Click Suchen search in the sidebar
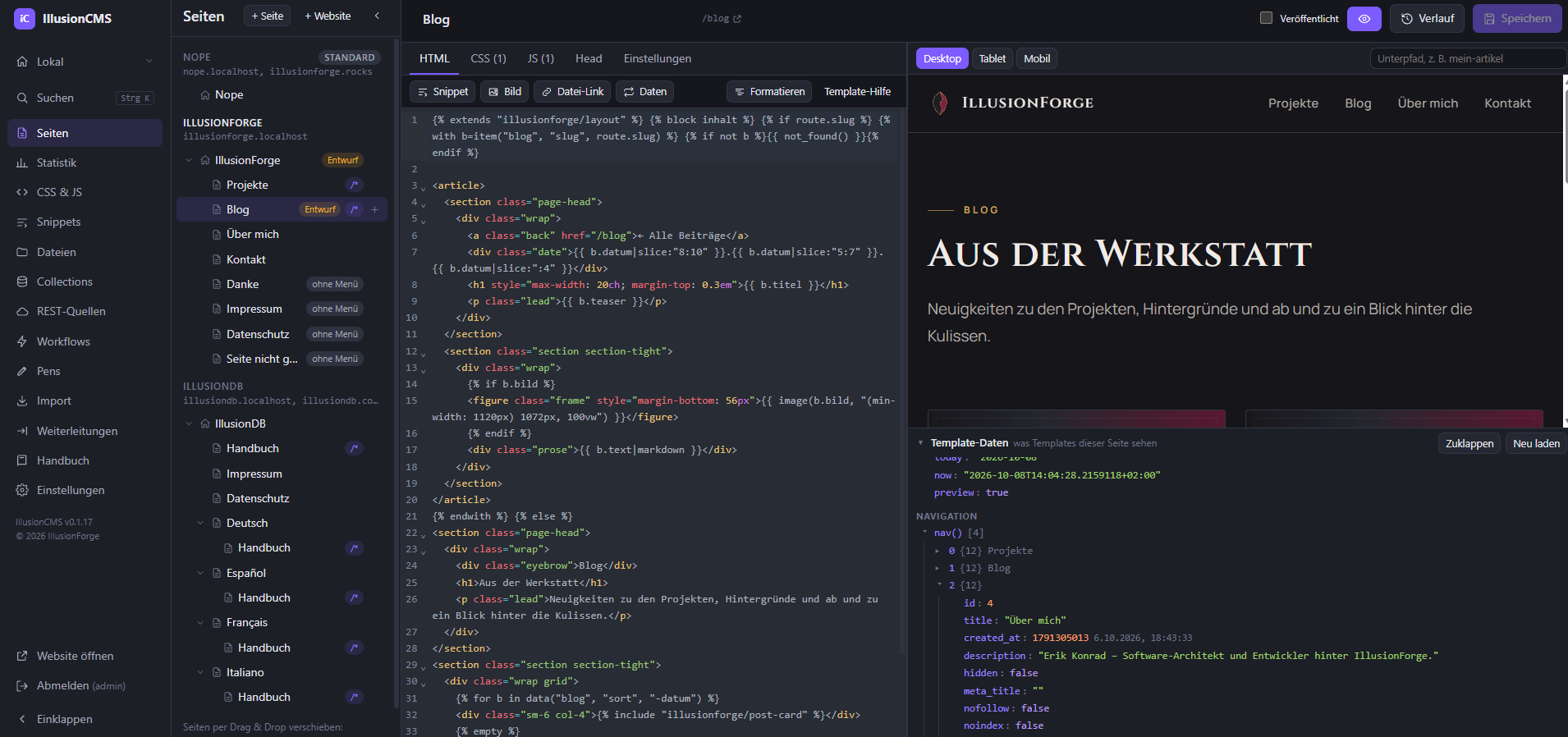 coord(85,98)
